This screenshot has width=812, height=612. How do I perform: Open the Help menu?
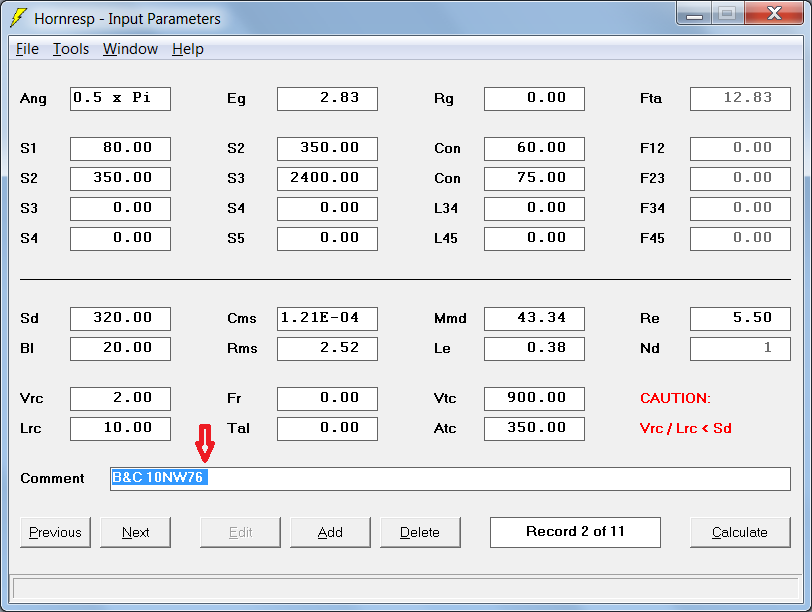point(187,49)
